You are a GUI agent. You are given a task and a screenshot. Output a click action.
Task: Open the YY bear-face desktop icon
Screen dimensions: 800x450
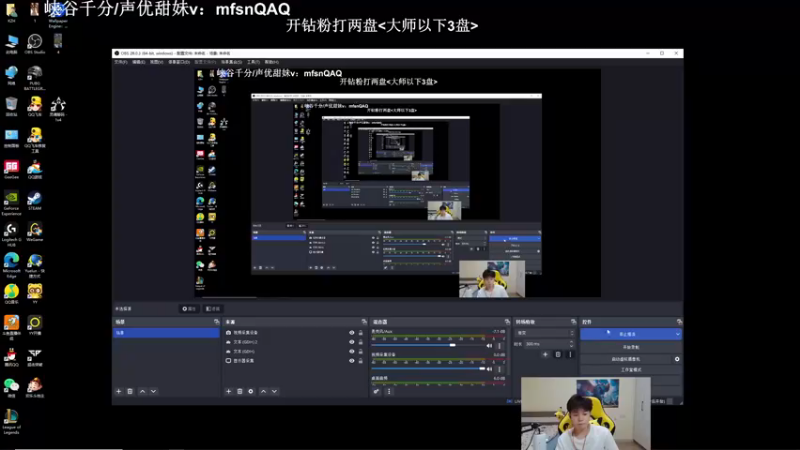tap(35, 294)
